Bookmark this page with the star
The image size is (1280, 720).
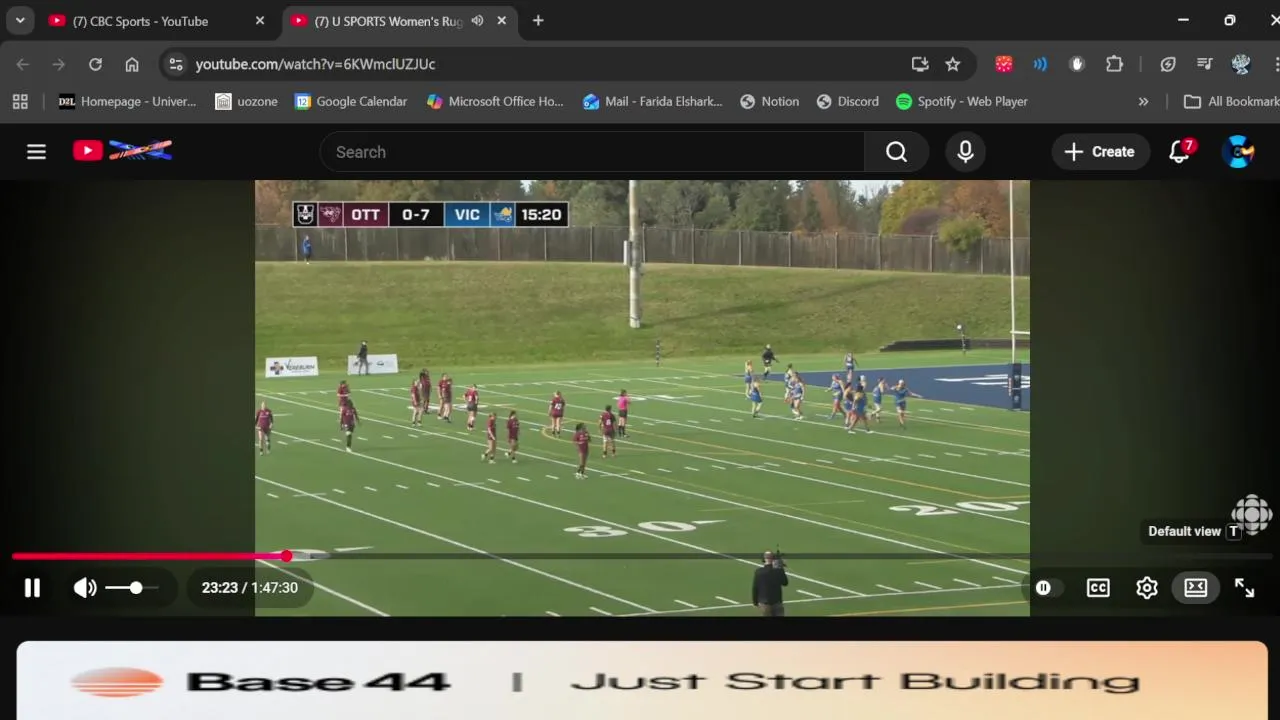[953, 64]
